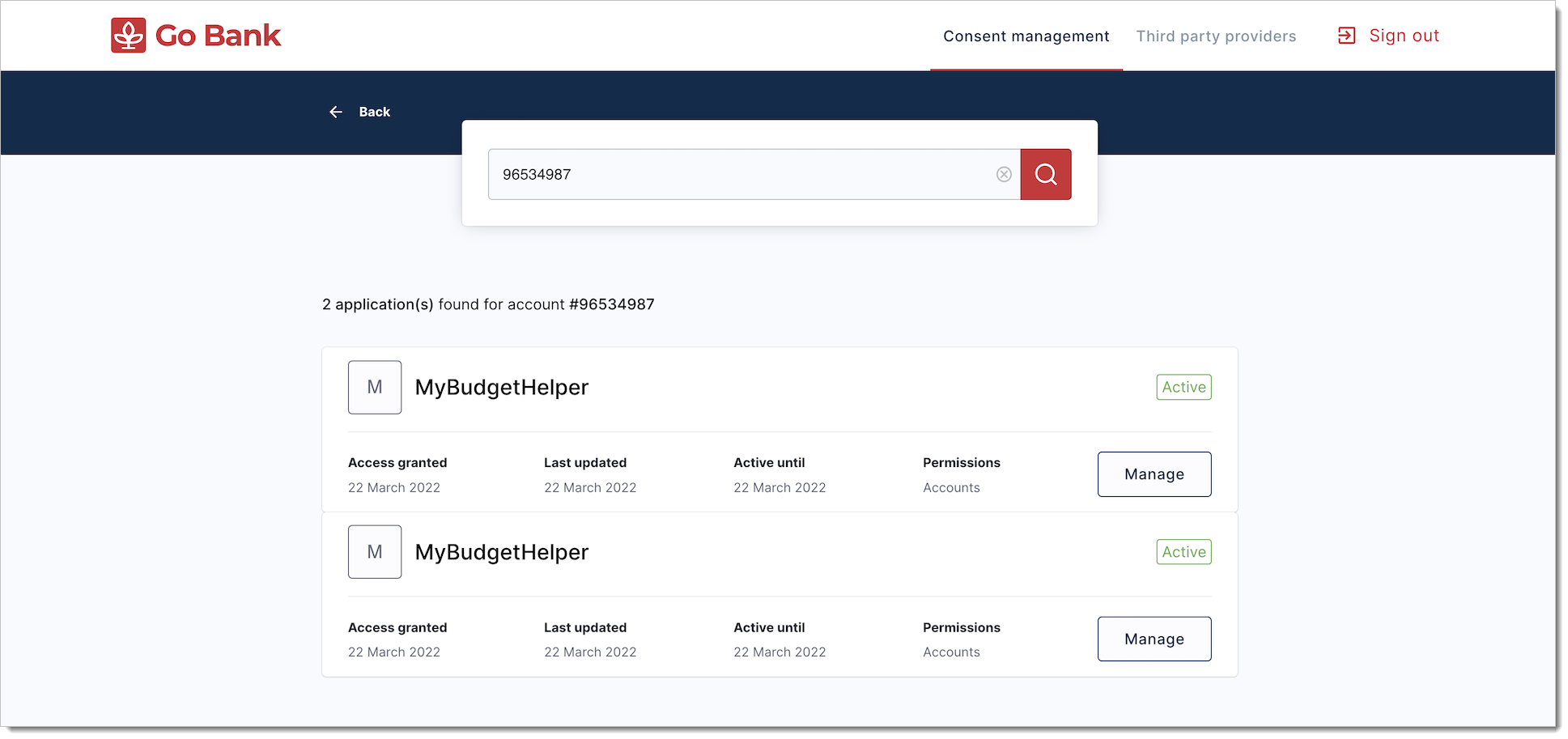Manage the second MyBudgetHelper consent
Image resolution: width=1568 pixels, height=739 pixels.
pyautogui.click(x=1154, y=639)
